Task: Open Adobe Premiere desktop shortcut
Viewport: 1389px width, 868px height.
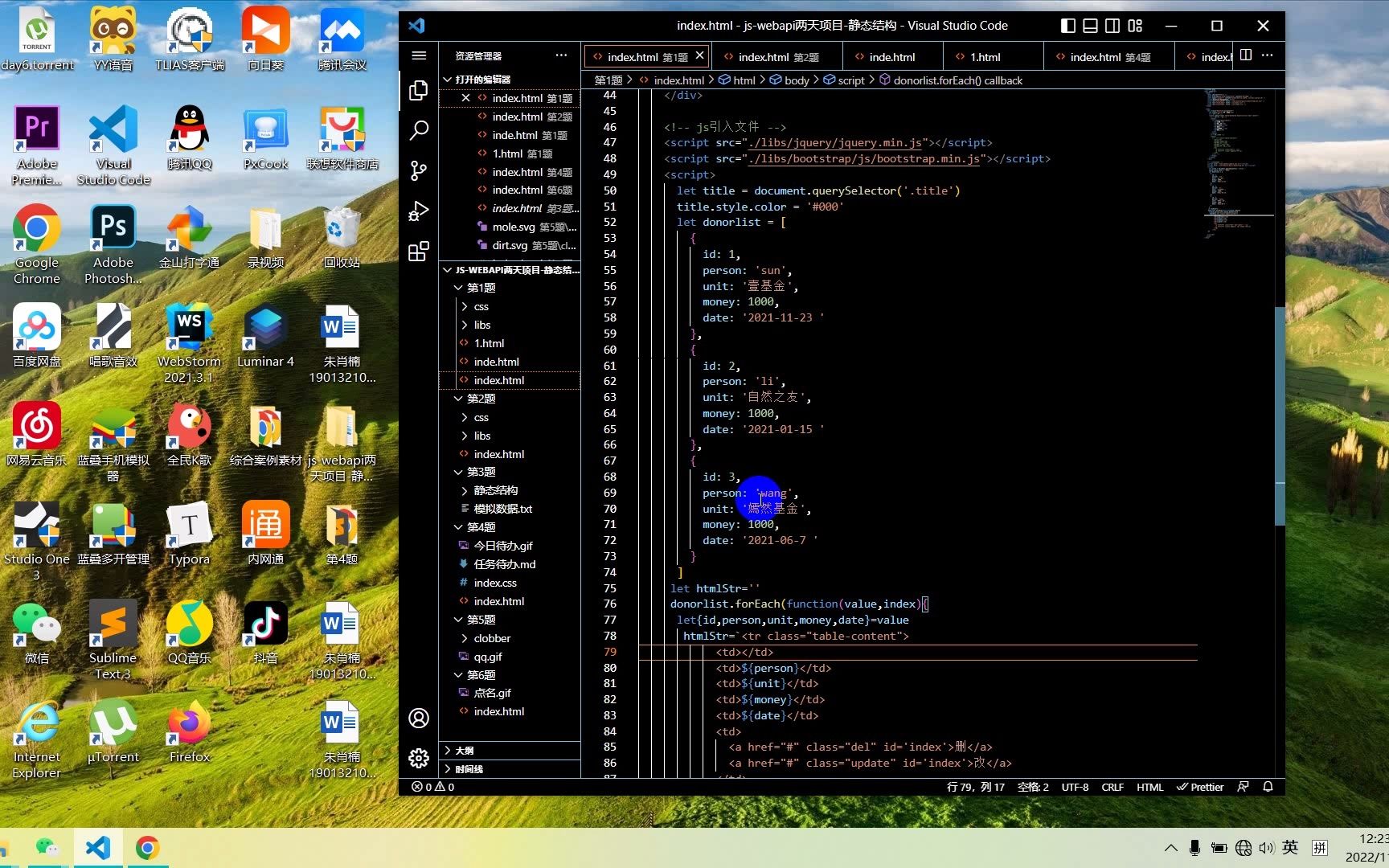Action: point(37,145)
